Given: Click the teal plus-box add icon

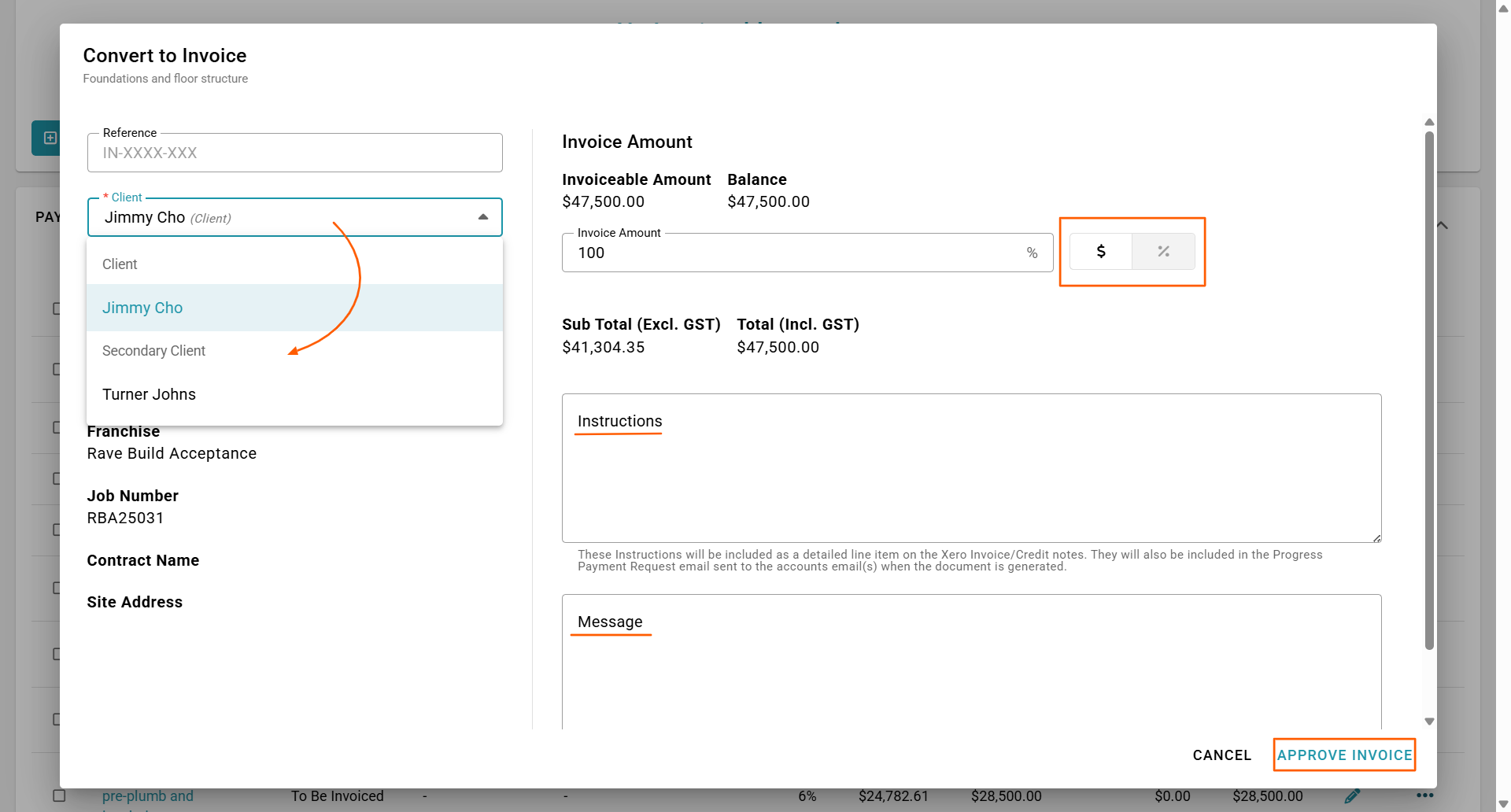Looking at the screenshot, I should click(50, 138).
